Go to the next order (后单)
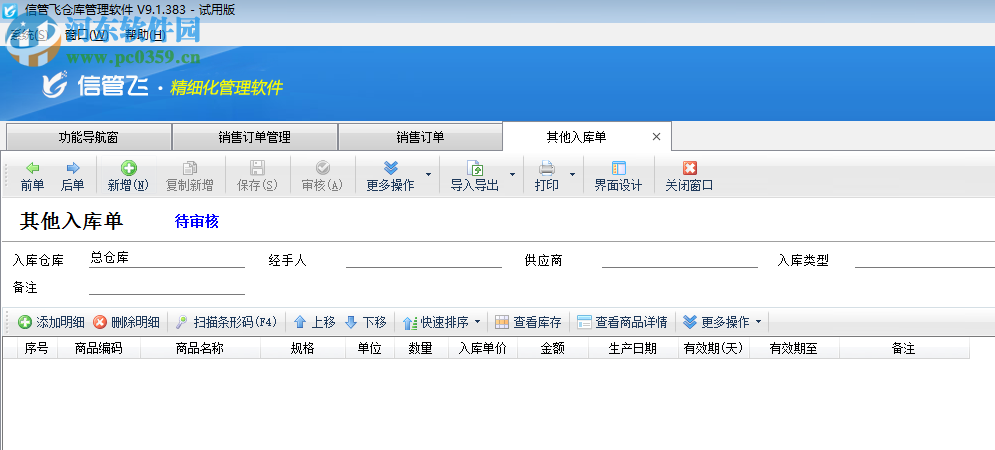Screen dimensions: 995x450 click(x=73, y=175)
